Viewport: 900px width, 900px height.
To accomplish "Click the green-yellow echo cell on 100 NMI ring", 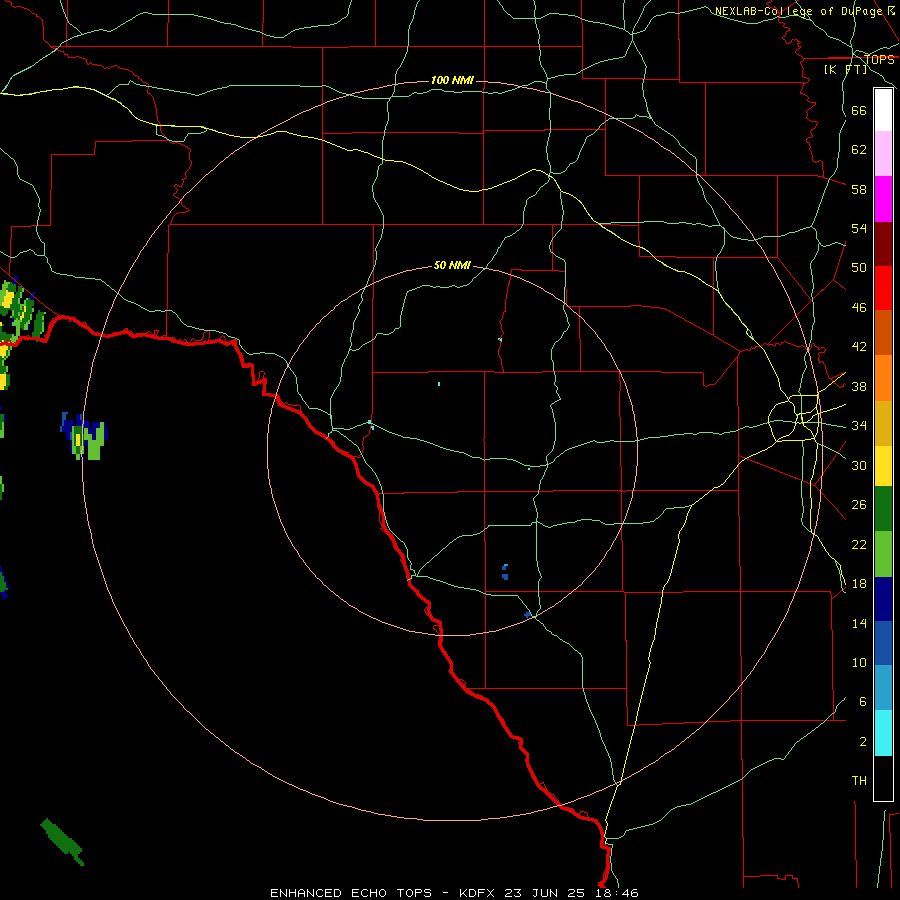I will (85, 436).
